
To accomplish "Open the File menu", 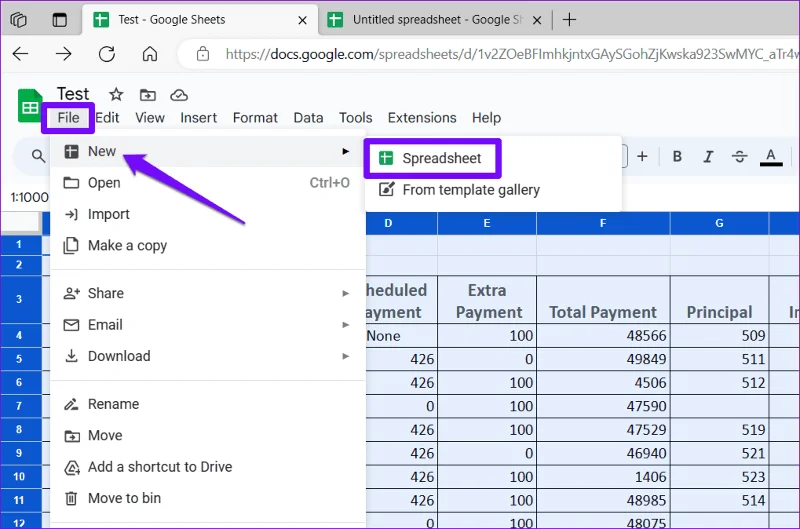I will 68,118.
